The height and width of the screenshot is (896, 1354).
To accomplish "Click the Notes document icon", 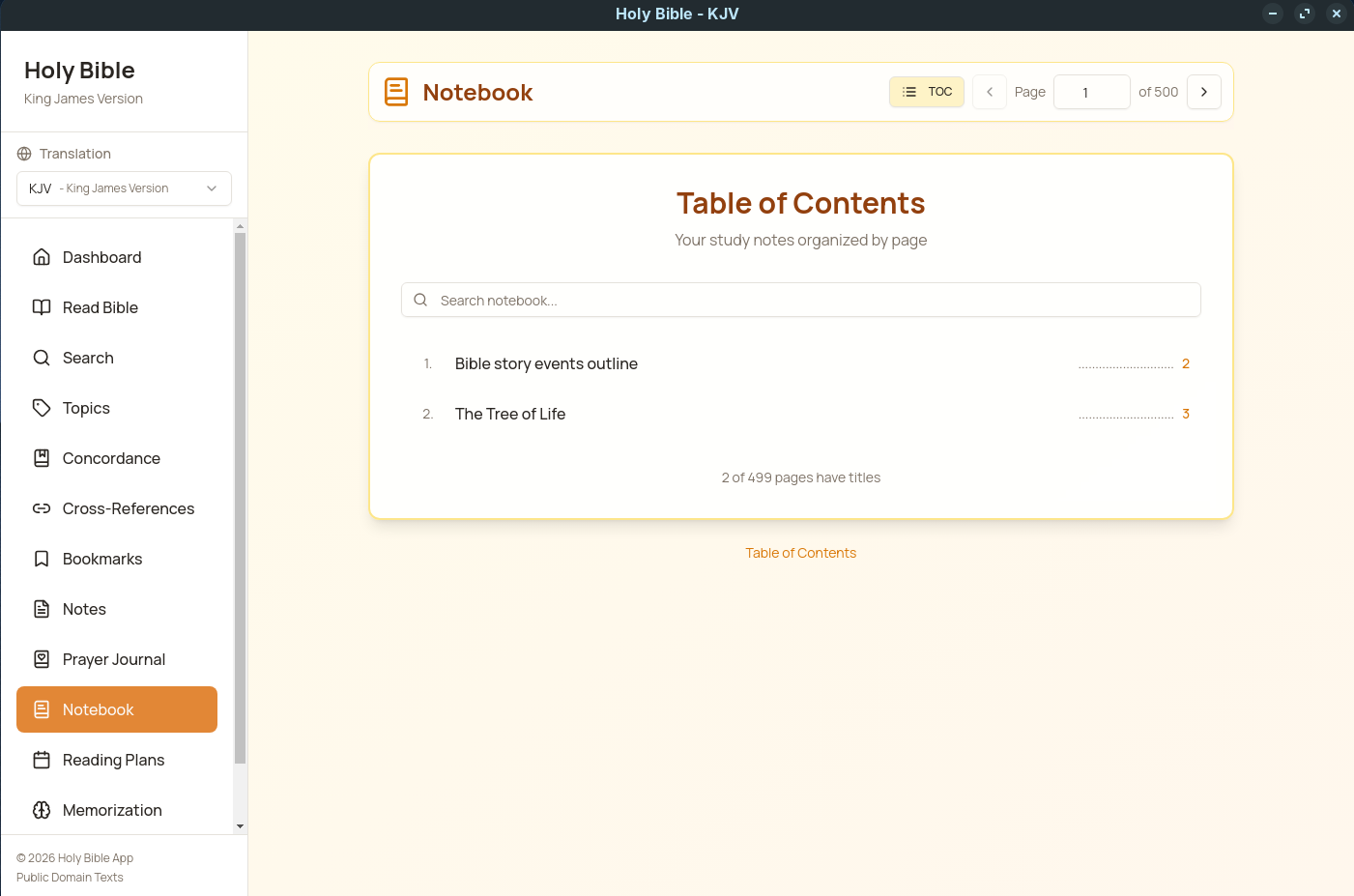I will point(42,609).
